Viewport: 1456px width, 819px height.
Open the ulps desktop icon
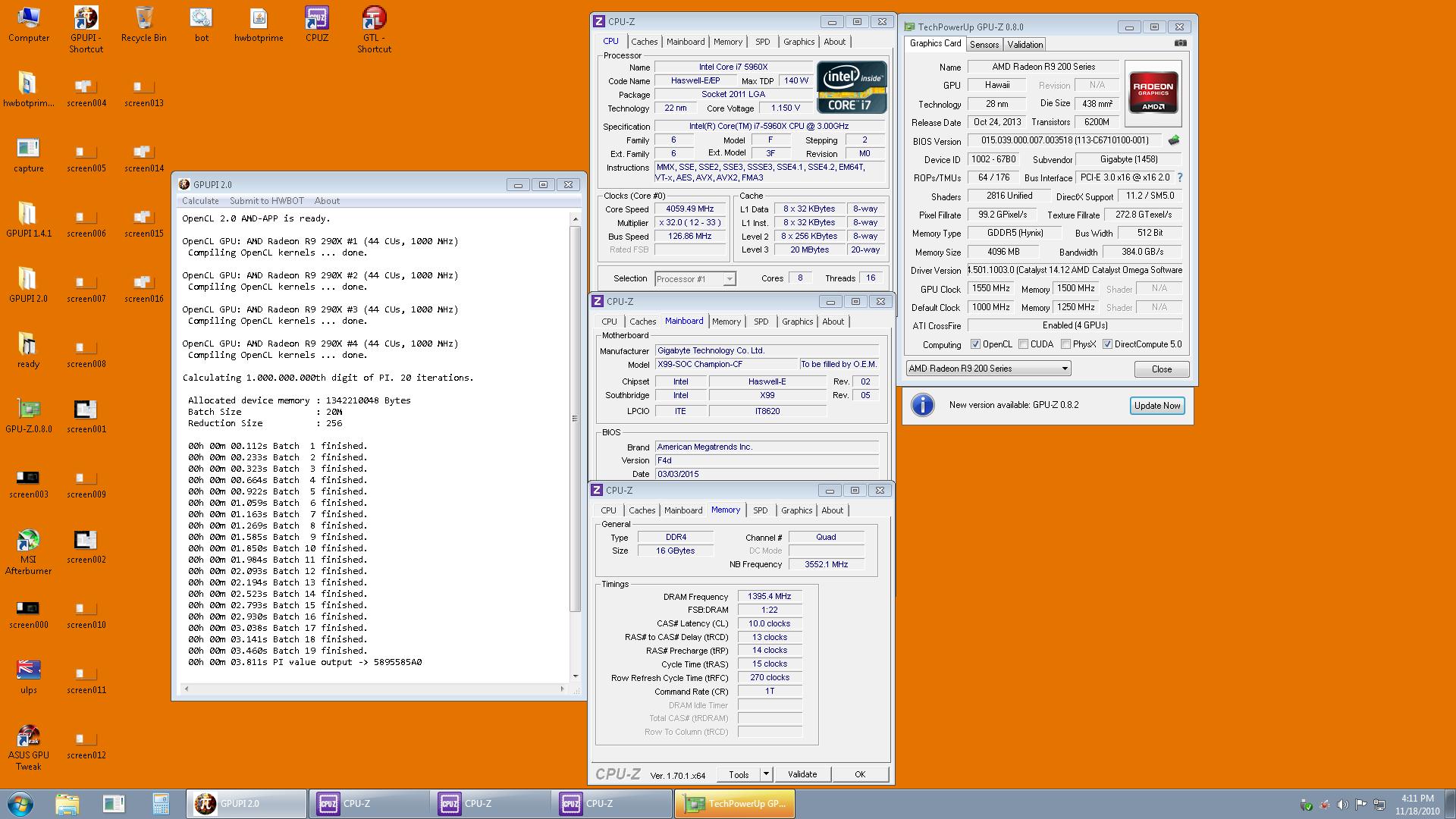point(28,676)
